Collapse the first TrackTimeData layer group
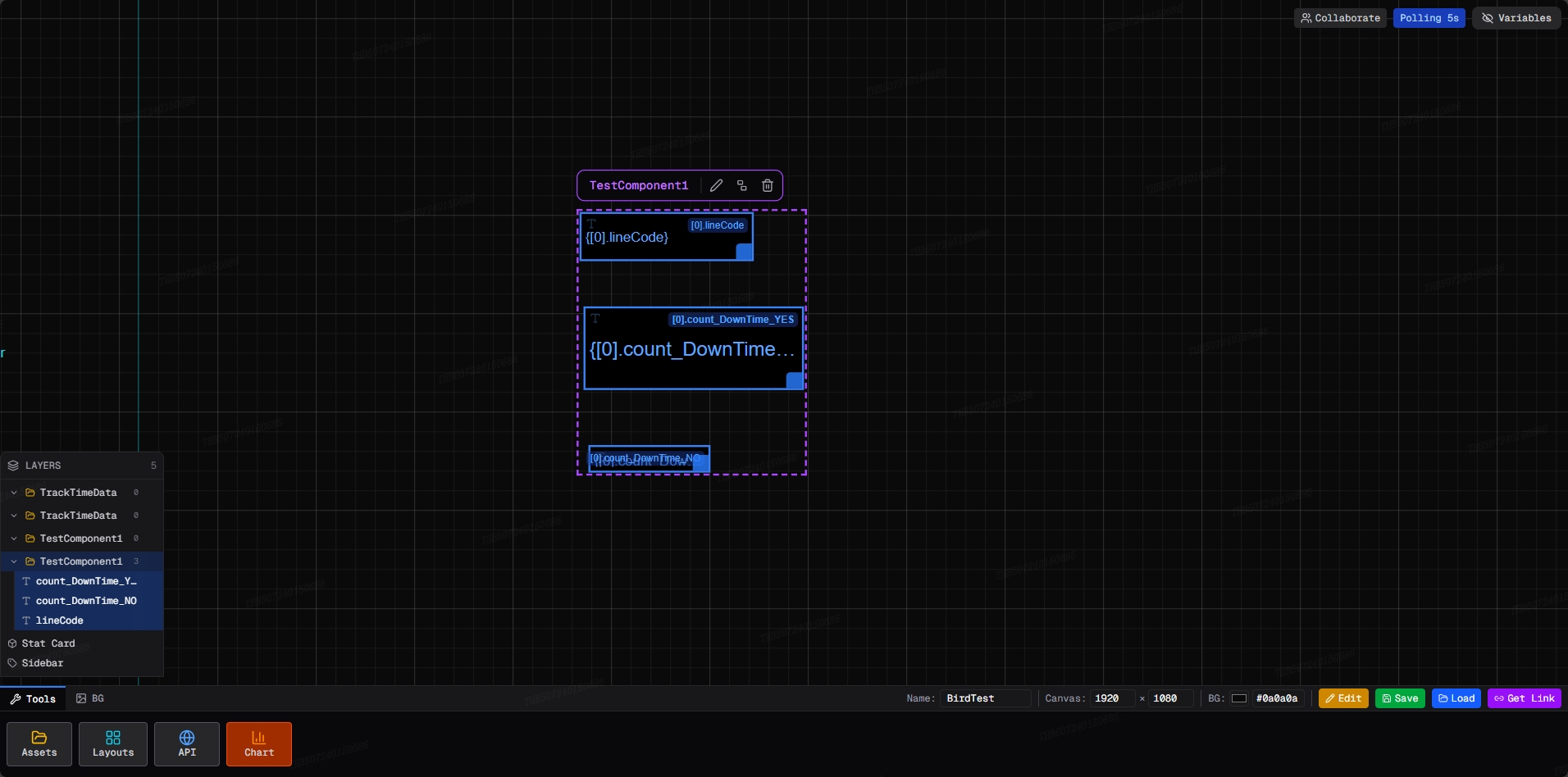1568x777 pixels. (x=14, y=493)
